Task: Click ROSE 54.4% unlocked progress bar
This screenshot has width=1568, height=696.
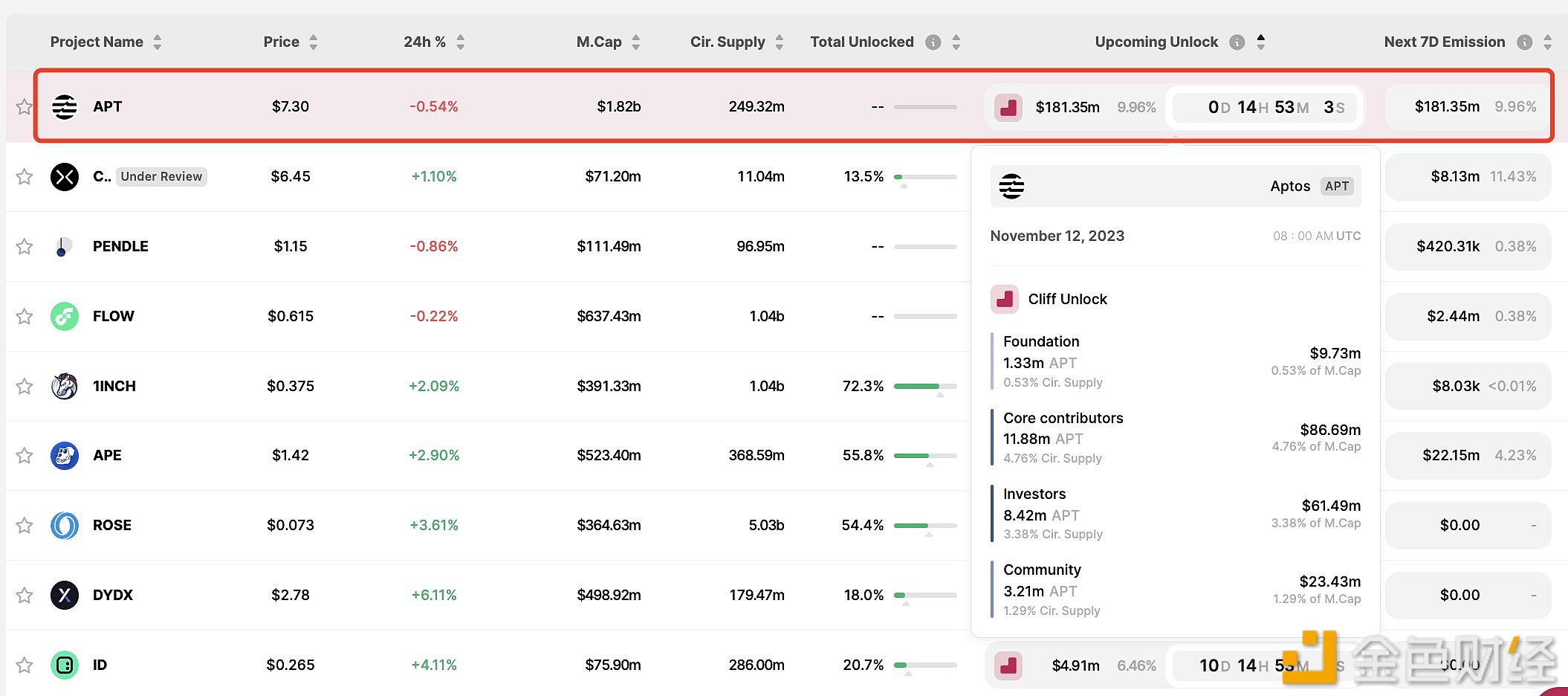Action: click(x=925, y=526)
